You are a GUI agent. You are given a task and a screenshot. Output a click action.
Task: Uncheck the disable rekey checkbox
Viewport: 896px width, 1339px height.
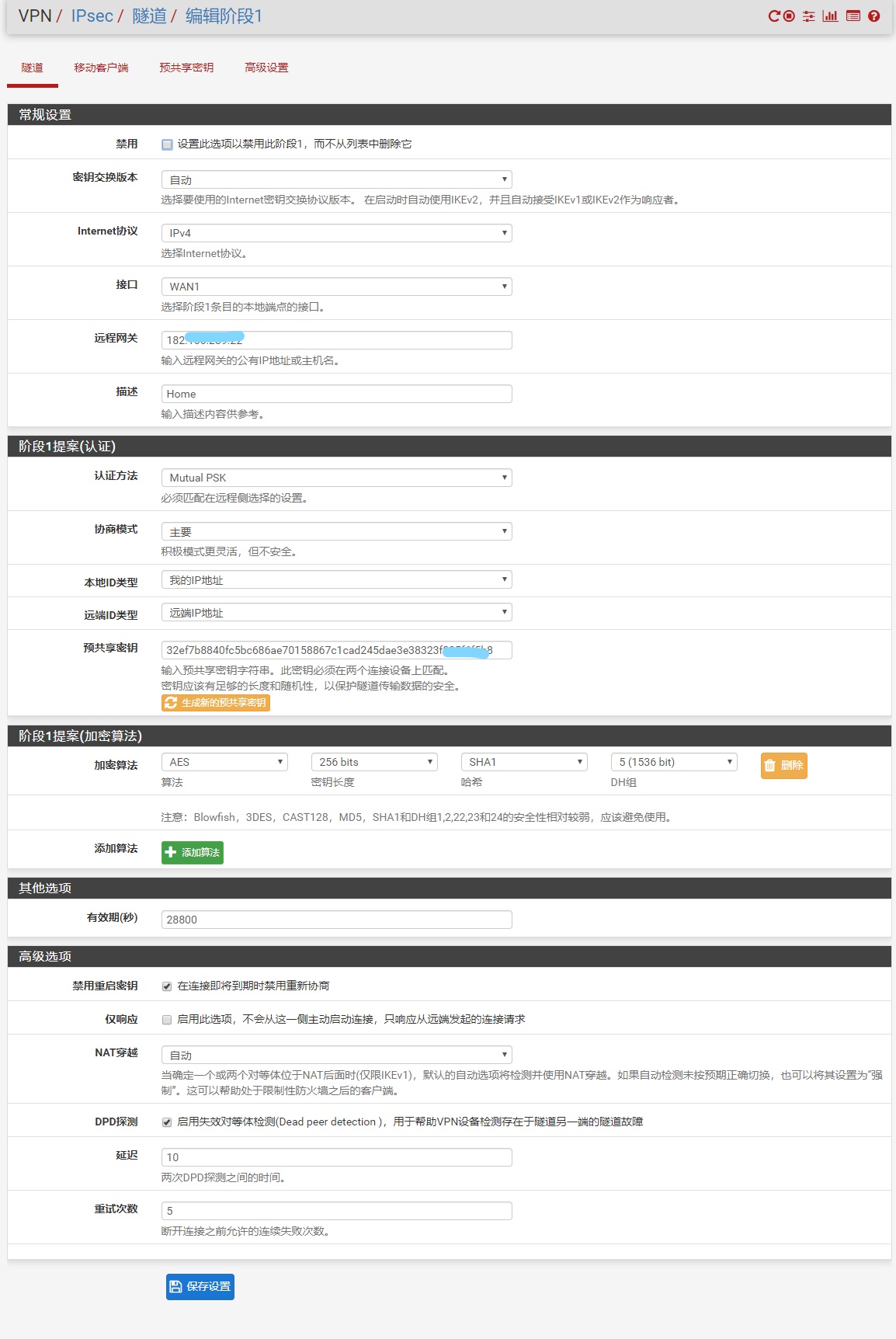click(x=167, y=986)
